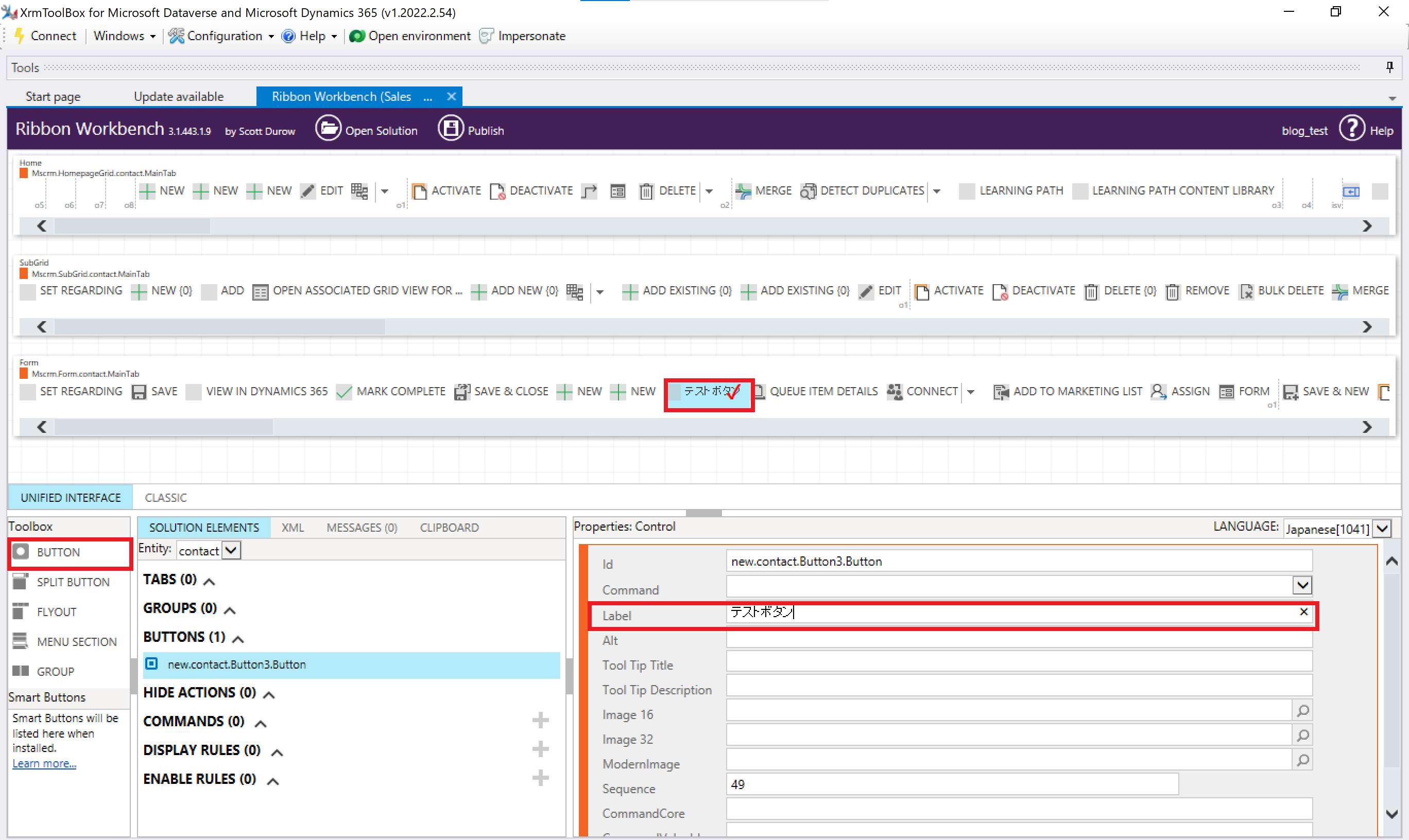
Task: Close the Ribbon Workbench tab
Action: click(451, 96)
